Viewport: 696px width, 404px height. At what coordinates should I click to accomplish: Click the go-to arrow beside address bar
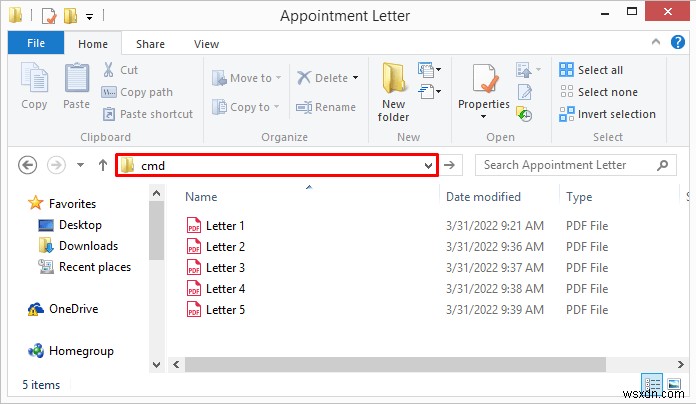(450, 165)
